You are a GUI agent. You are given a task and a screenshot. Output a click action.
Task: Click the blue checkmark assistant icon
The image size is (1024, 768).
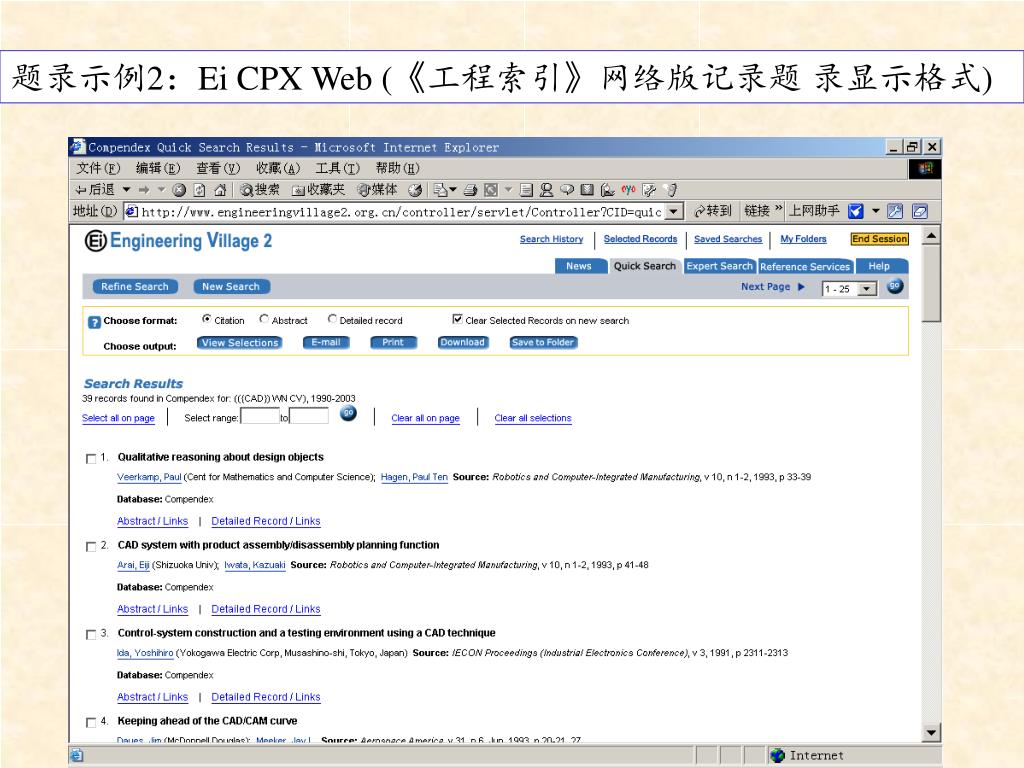click(x=856, y=211)
